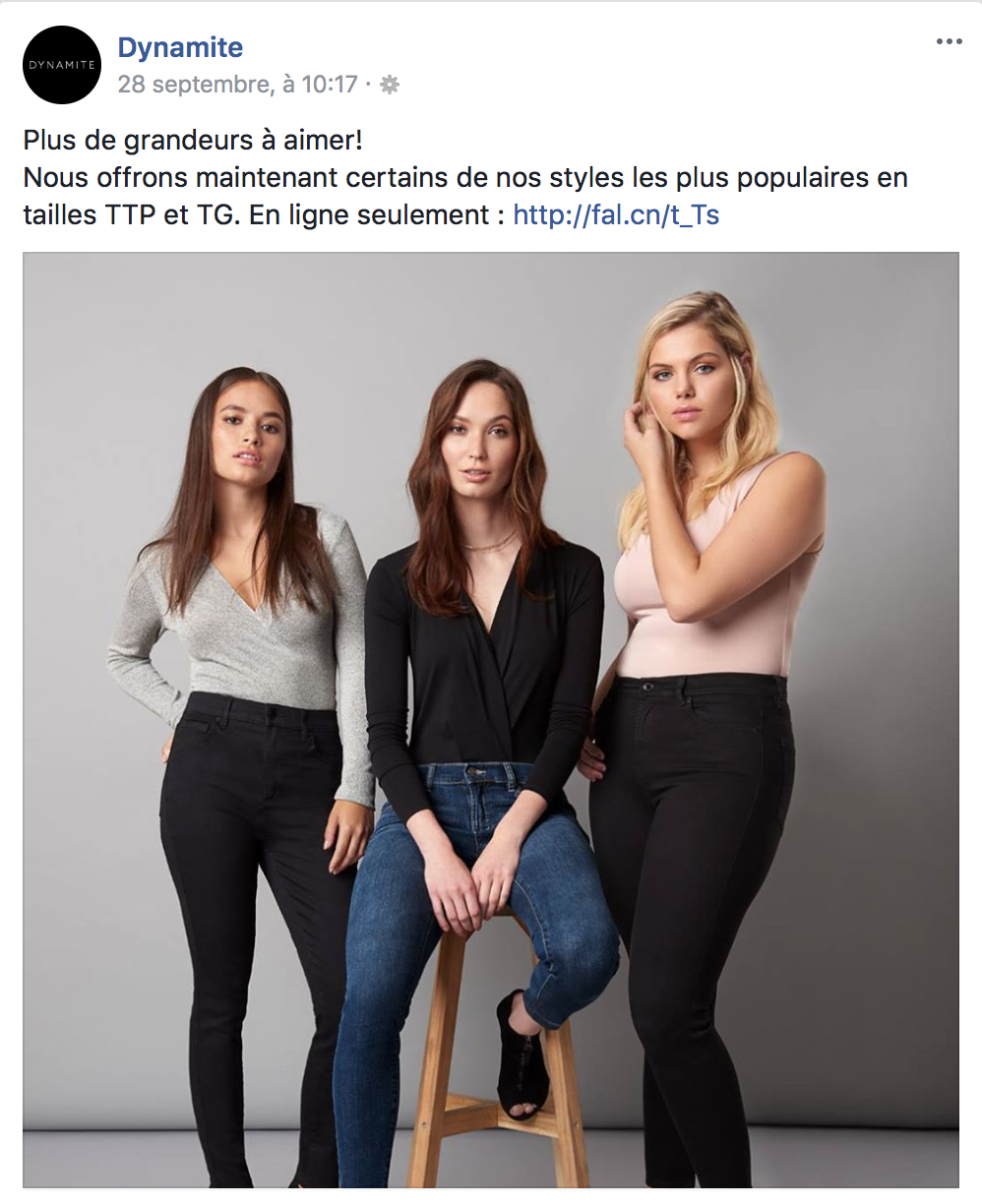This screenshot has height=1204, width=982.
Task: Open the Dynamite page name link
Action: 180,47
